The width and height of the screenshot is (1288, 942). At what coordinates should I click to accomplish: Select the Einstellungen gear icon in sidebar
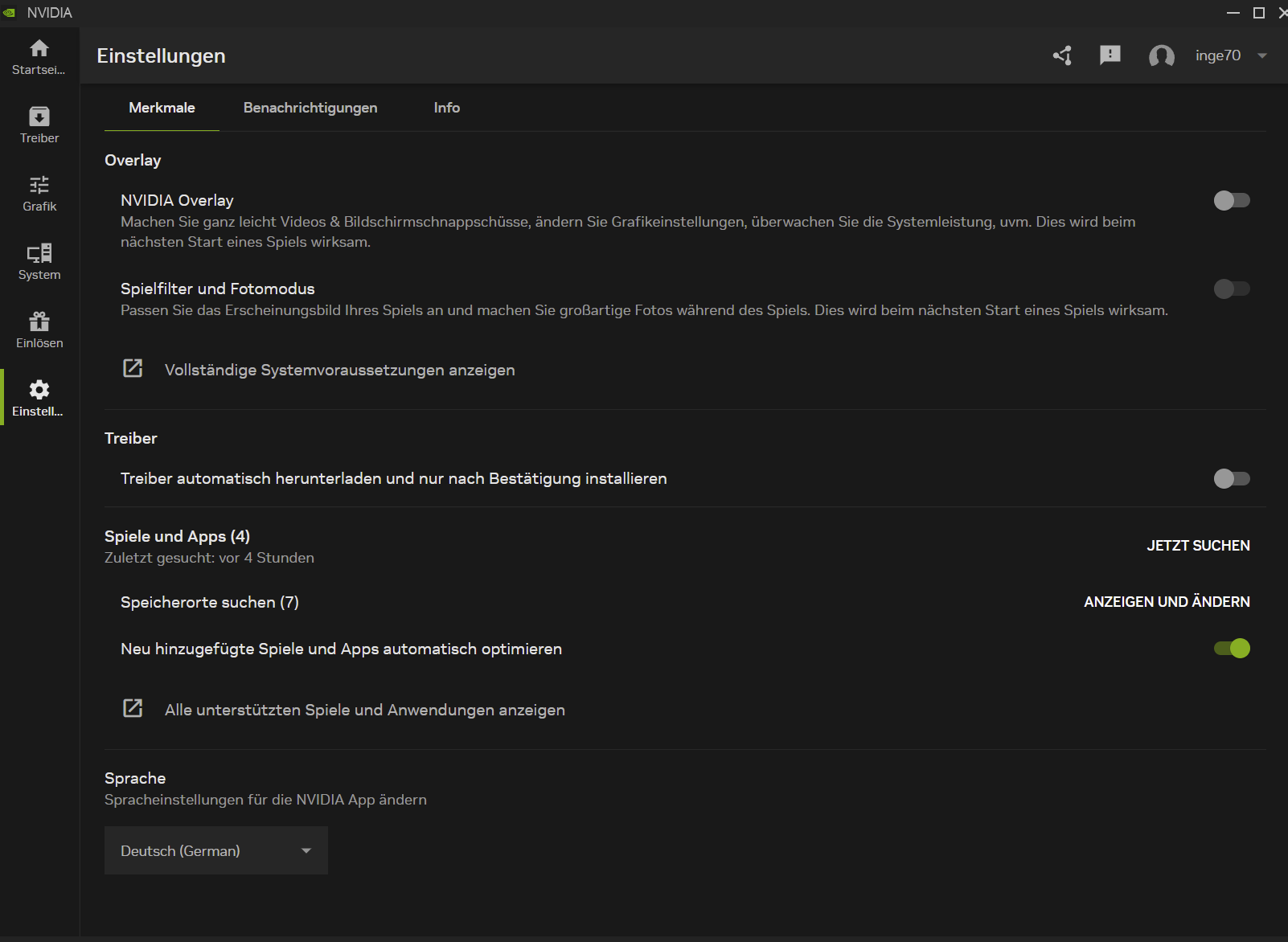tap(39, 390)
